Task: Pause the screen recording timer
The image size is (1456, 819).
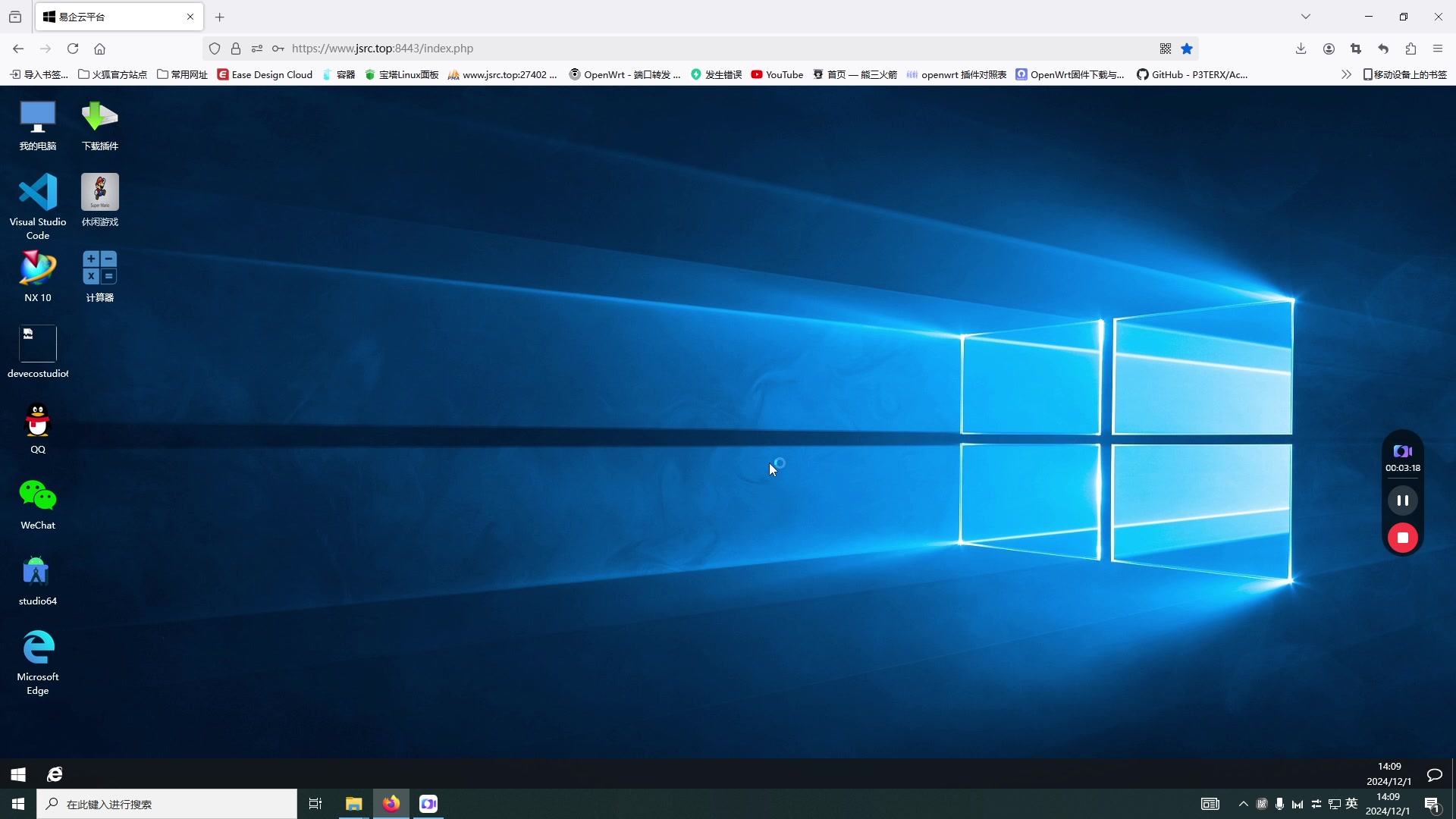Action: 1402,500
